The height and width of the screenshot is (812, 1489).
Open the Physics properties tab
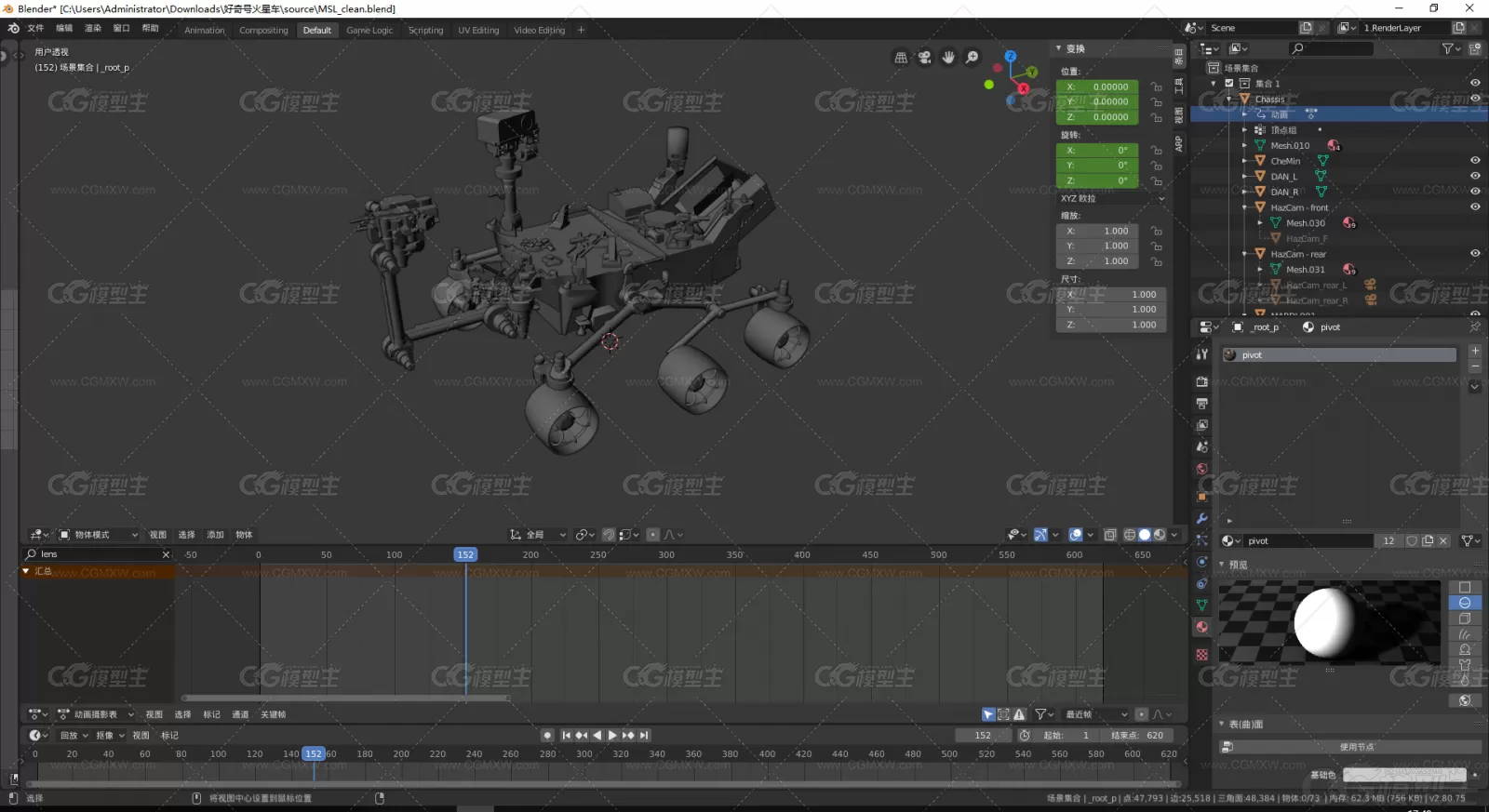[1202, 562]
